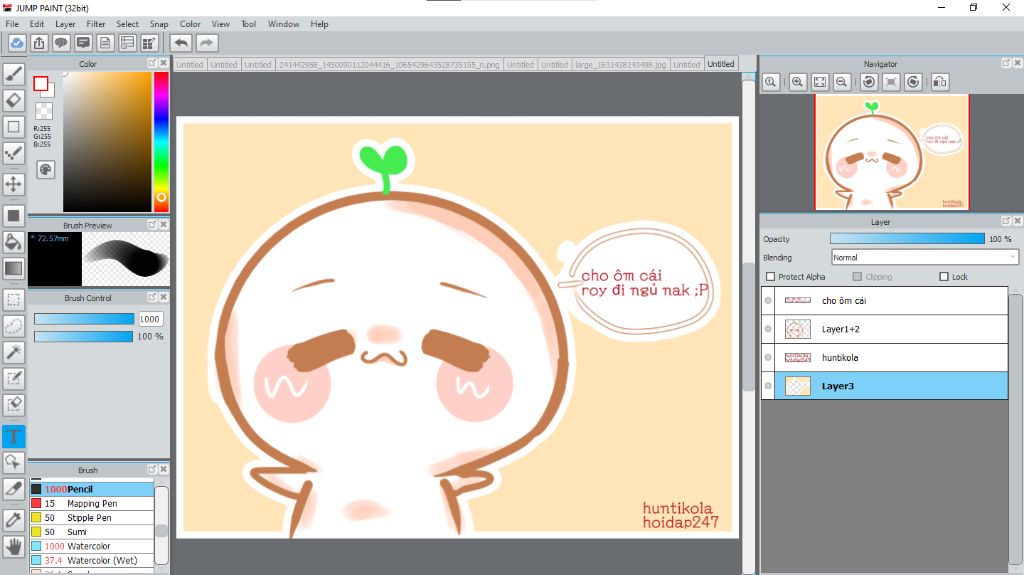
Task: Select the Gradient tool
Action: pyautogui.click(x=14, y=268)
